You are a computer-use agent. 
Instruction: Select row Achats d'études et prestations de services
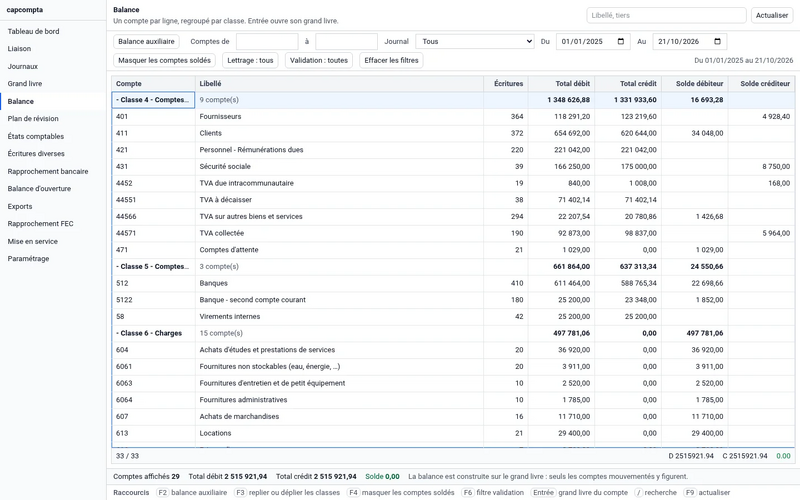tap(453, 350)
